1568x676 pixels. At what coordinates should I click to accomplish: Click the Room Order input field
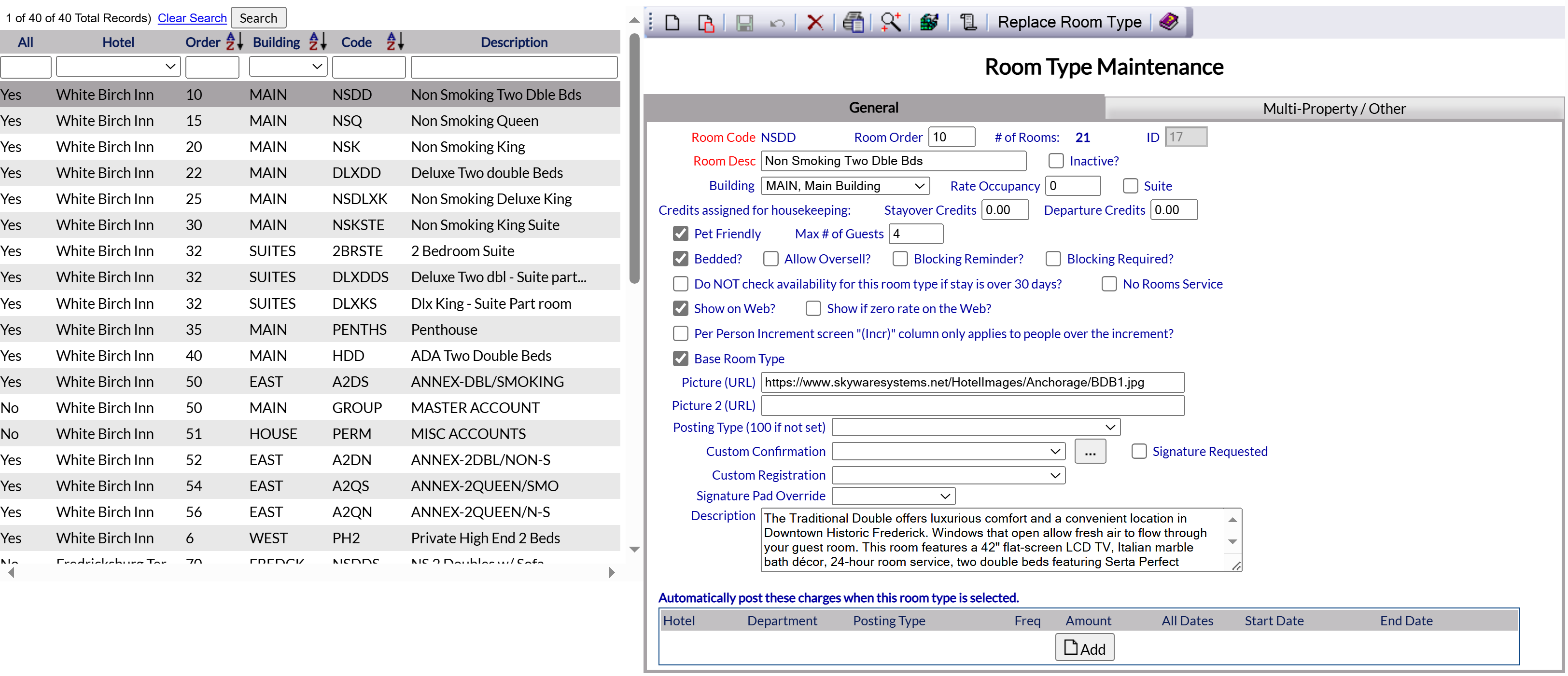[x=952, y=137]
